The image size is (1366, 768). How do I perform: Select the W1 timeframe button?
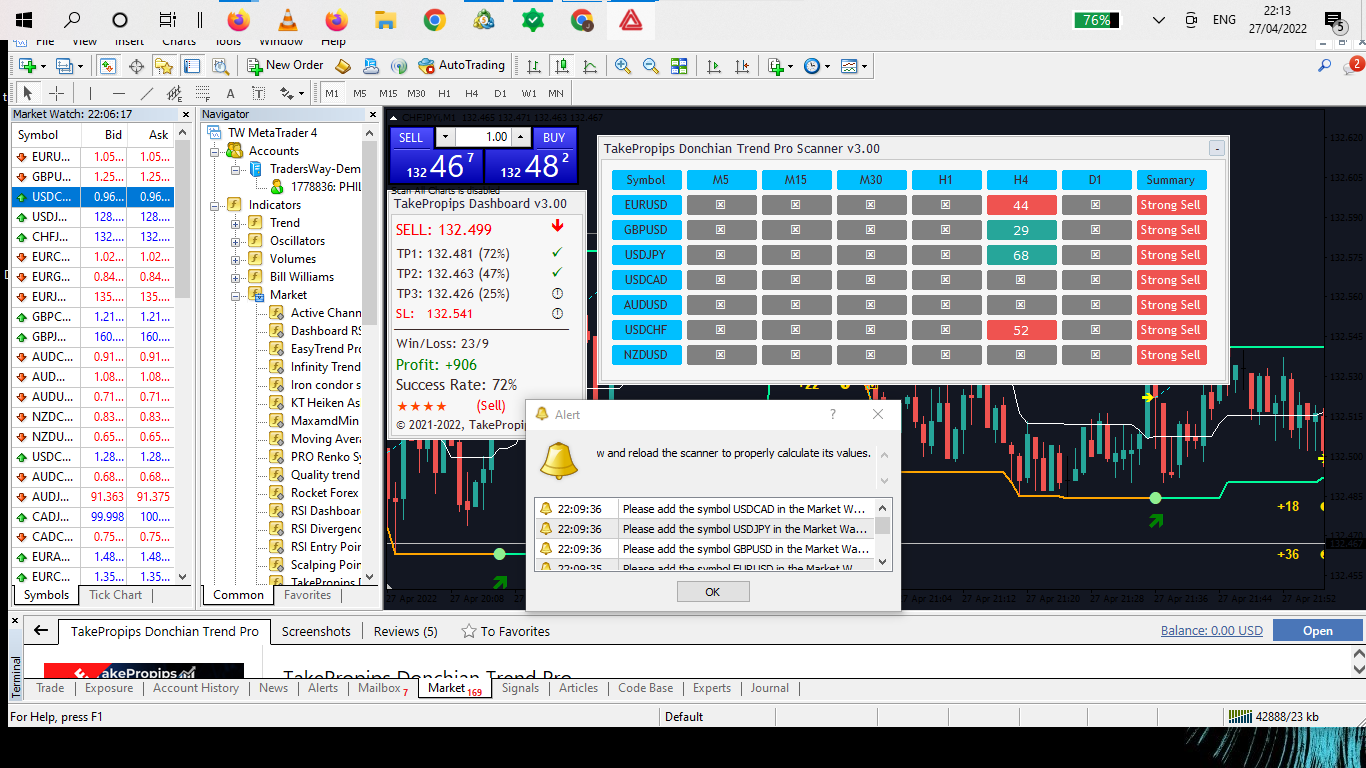(x=529, y=93)
